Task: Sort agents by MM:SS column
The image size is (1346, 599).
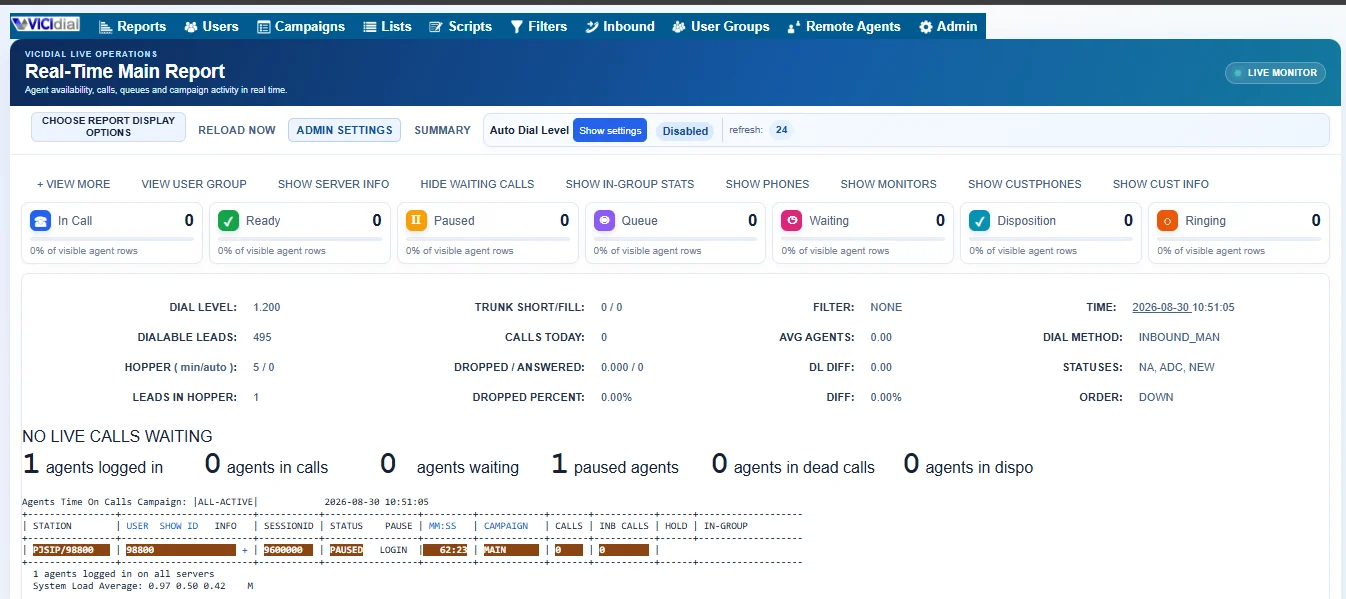Action: point(441,525)
